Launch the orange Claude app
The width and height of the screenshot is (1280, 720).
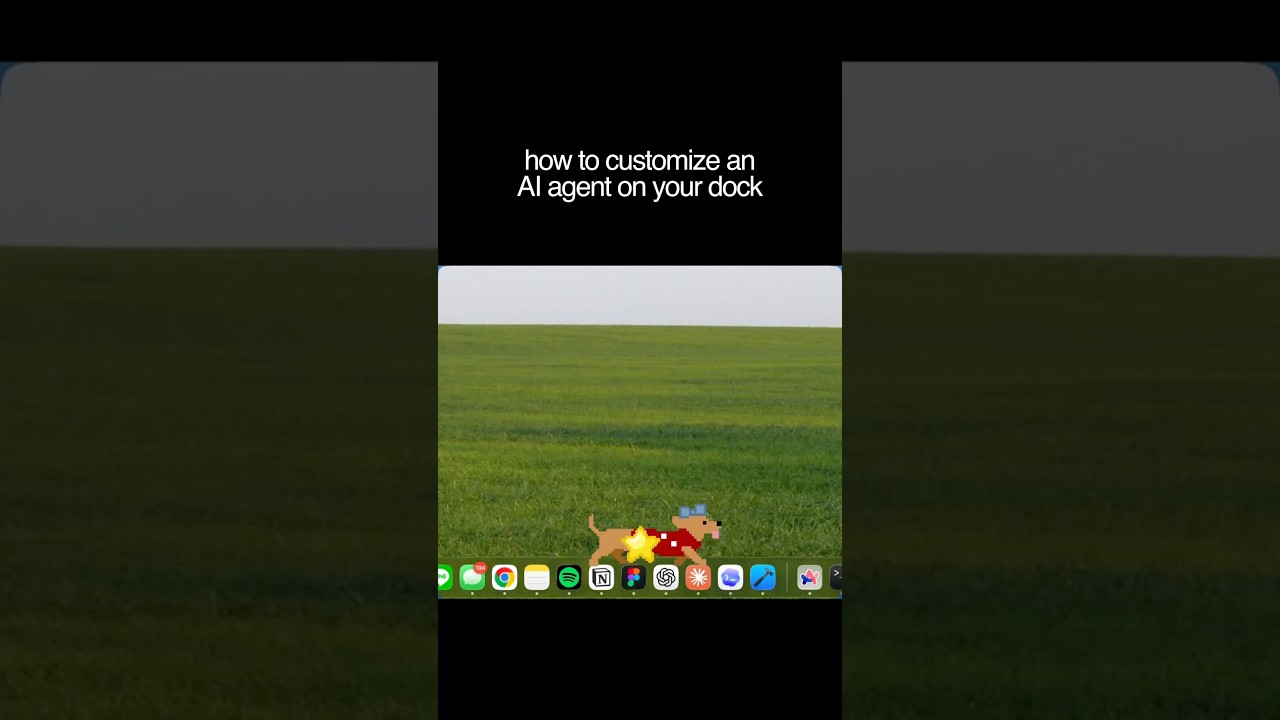(x=698, y=577)
